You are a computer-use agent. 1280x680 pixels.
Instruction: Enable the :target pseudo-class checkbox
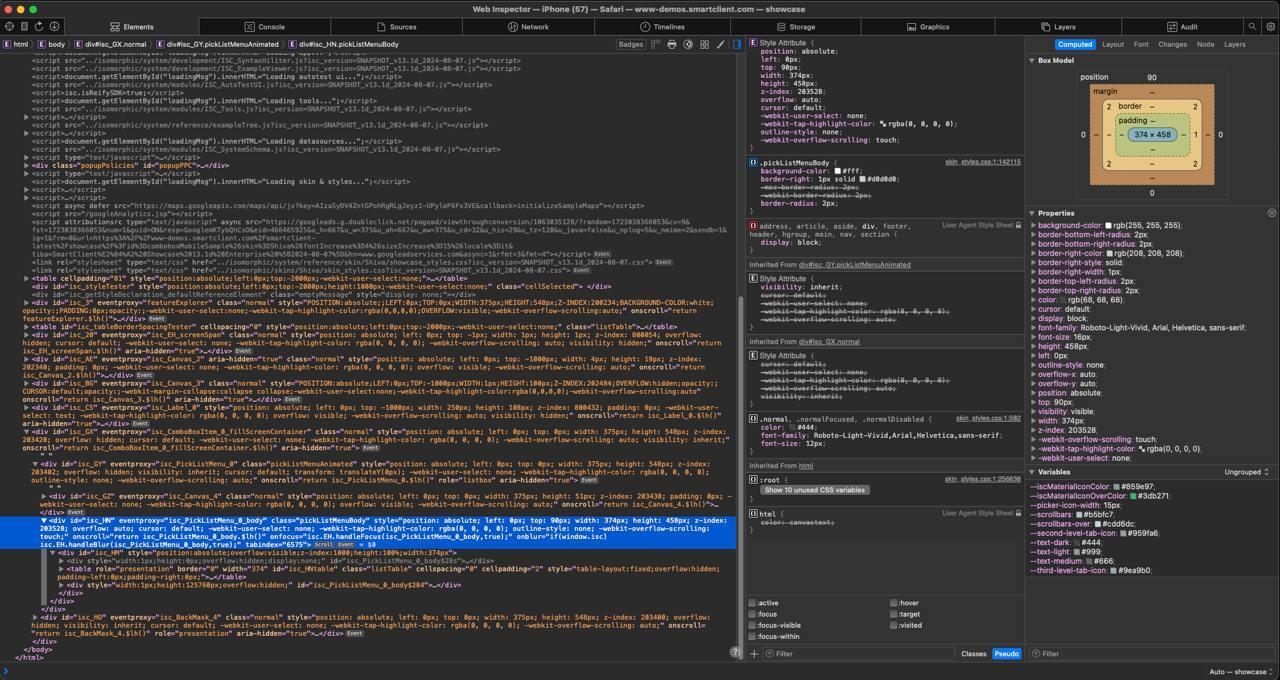[x=894, y=614]
